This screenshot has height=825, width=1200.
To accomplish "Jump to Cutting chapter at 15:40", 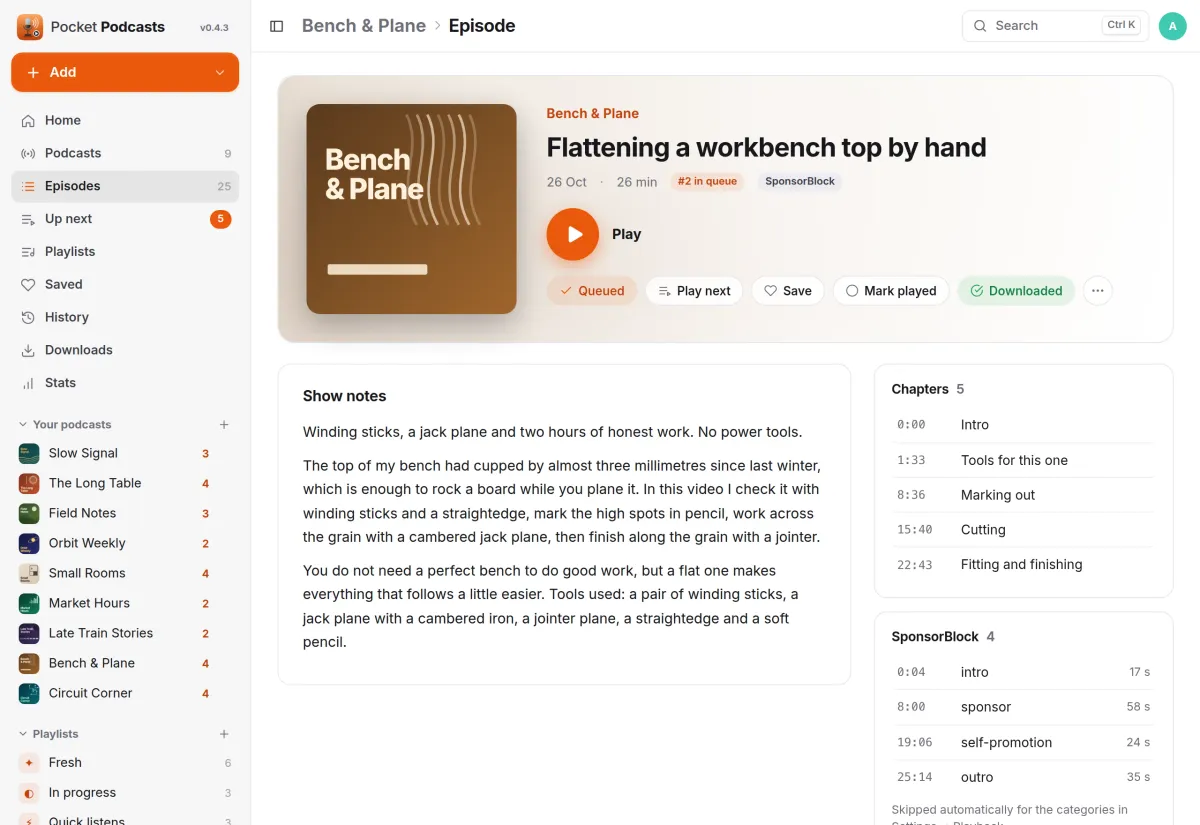I will pos(1022,530).
